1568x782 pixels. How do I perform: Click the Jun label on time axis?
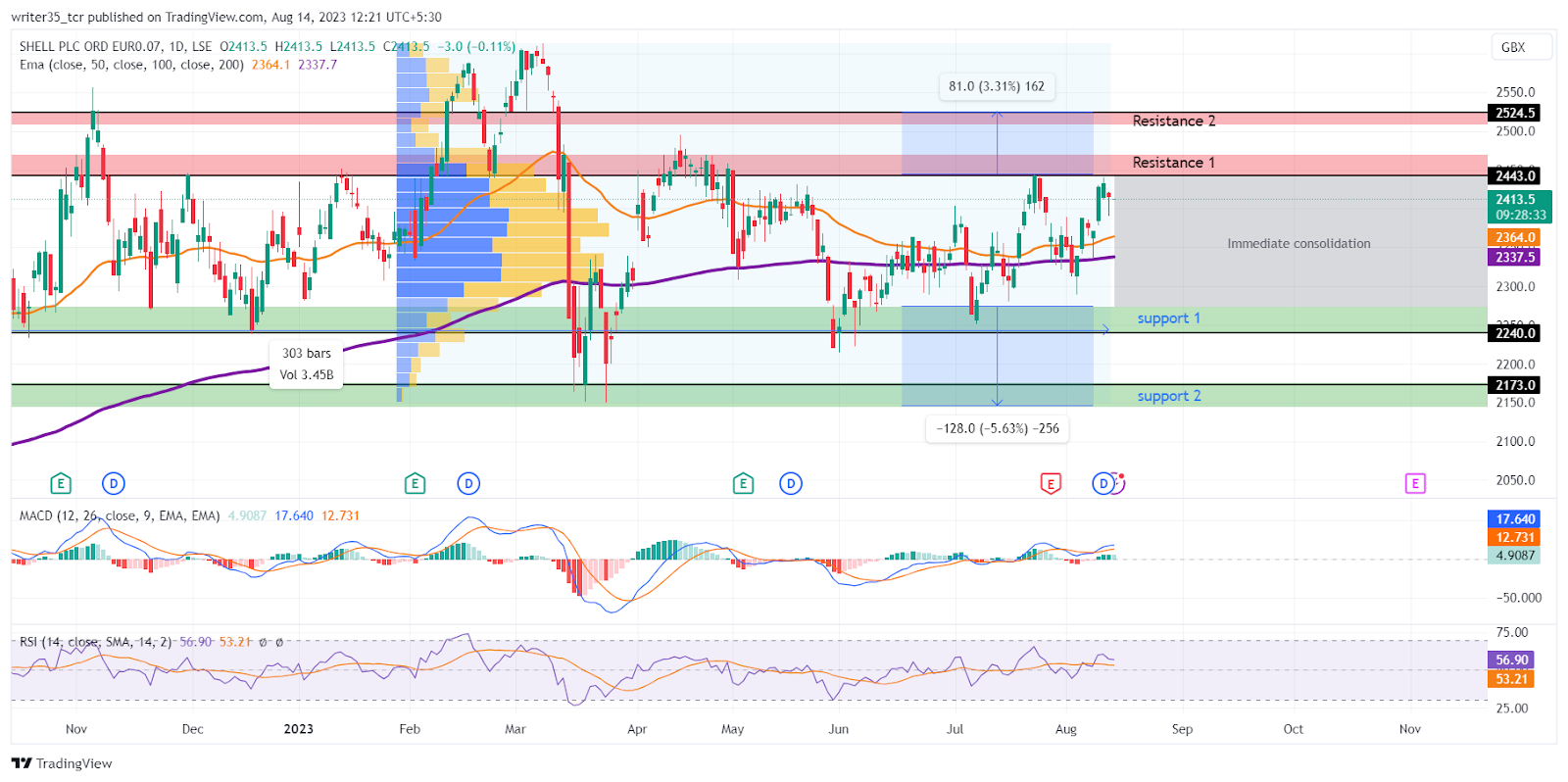point(838,729)
